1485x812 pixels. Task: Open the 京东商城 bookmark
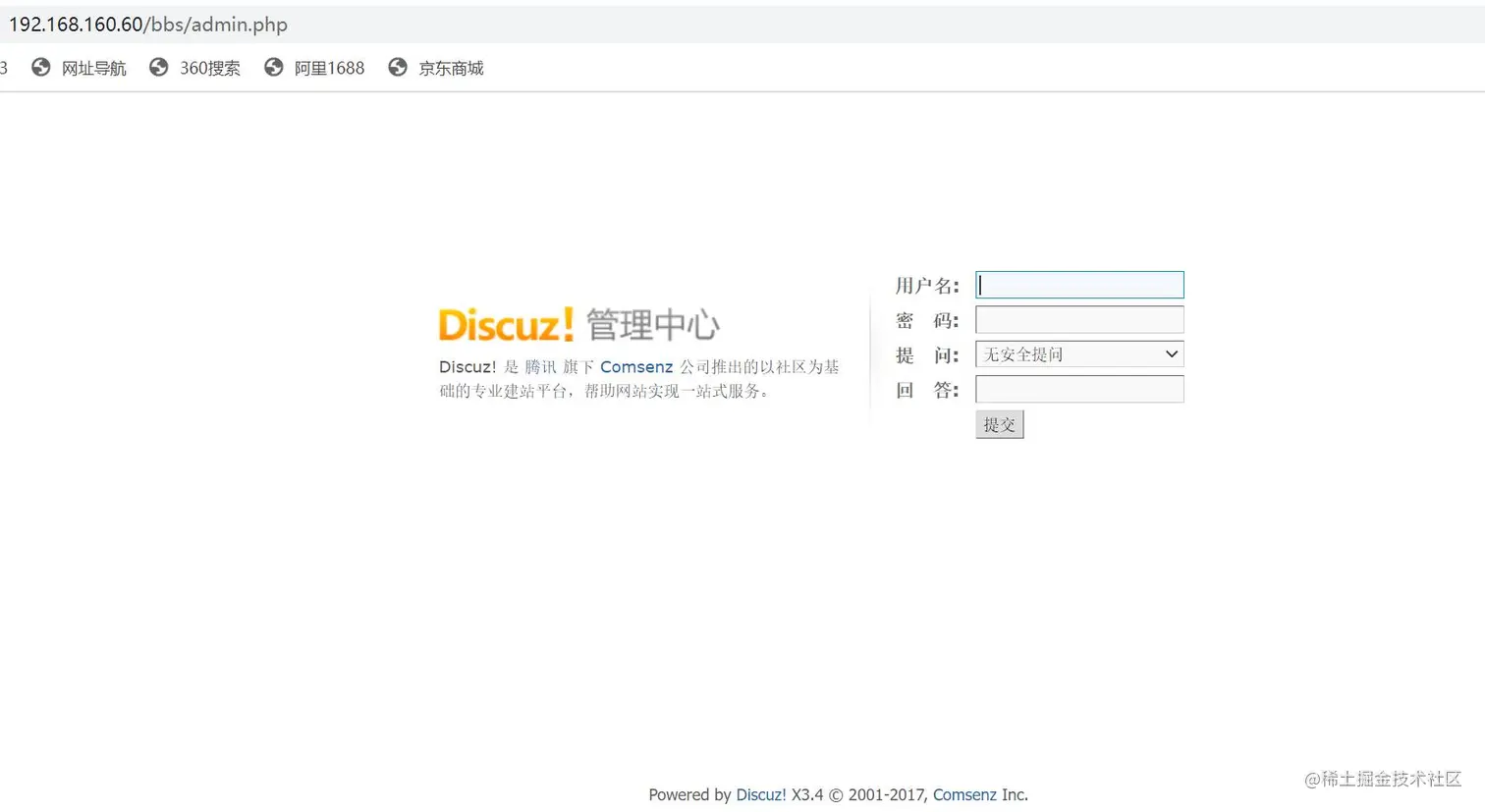[x=451, y=68]
